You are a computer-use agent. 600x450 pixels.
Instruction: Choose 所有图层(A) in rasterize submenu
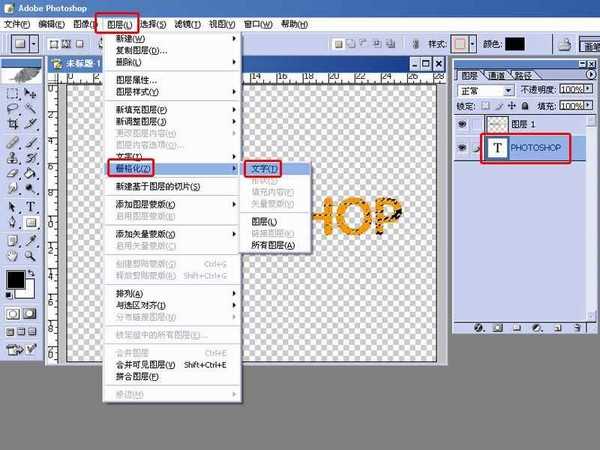(275, 245)
